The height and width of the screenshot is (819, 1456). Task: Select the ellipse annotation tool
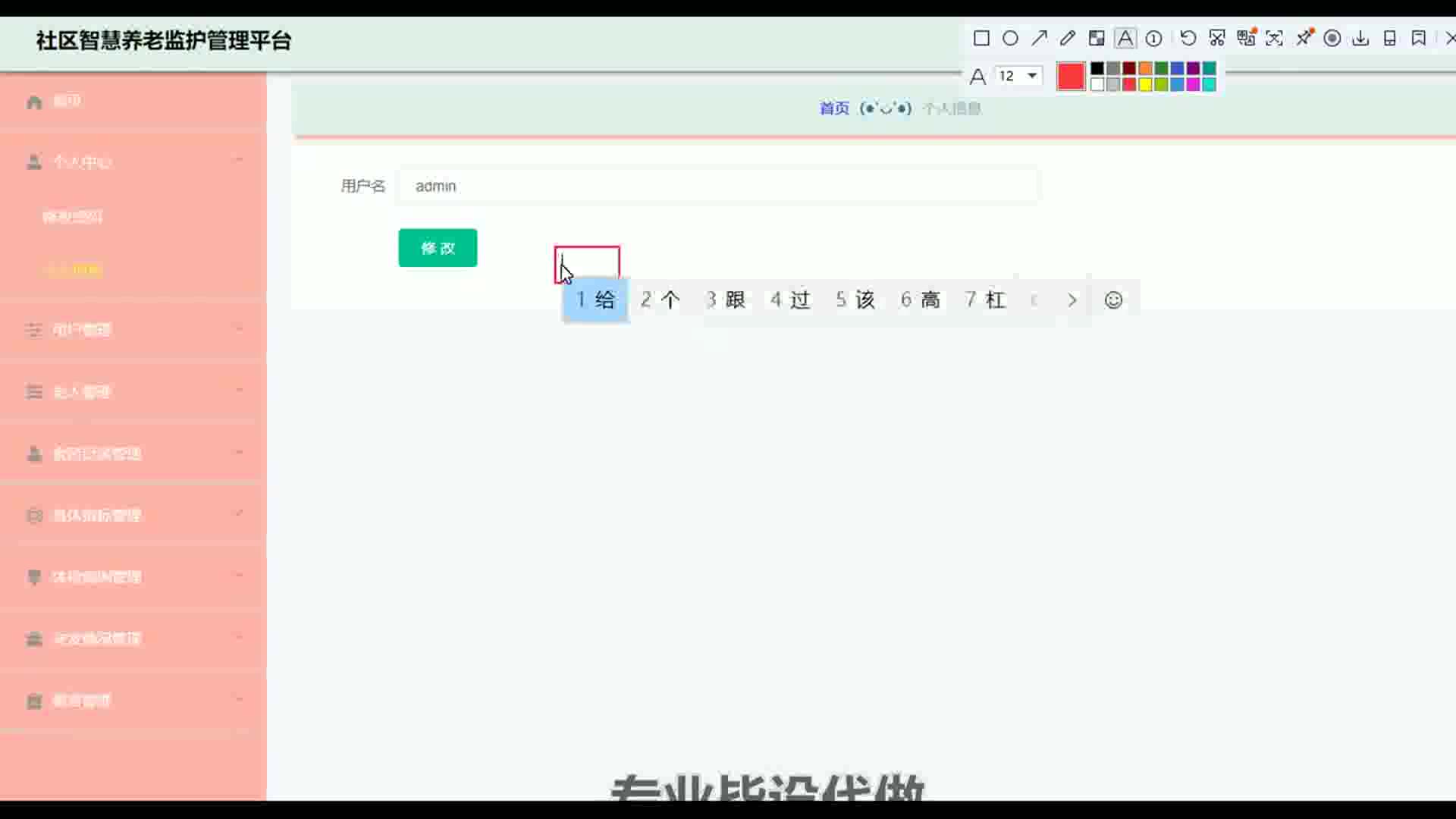pos(1010,39)
